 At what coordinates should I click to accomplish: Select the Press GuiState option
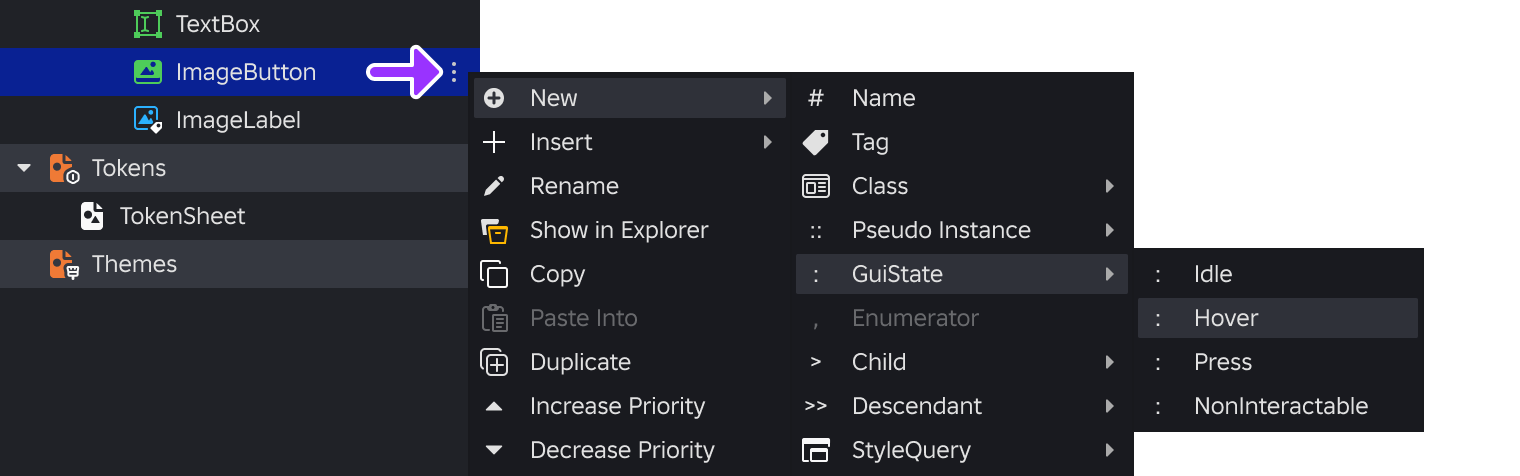pyautogui.click(x=1278, y=362)
